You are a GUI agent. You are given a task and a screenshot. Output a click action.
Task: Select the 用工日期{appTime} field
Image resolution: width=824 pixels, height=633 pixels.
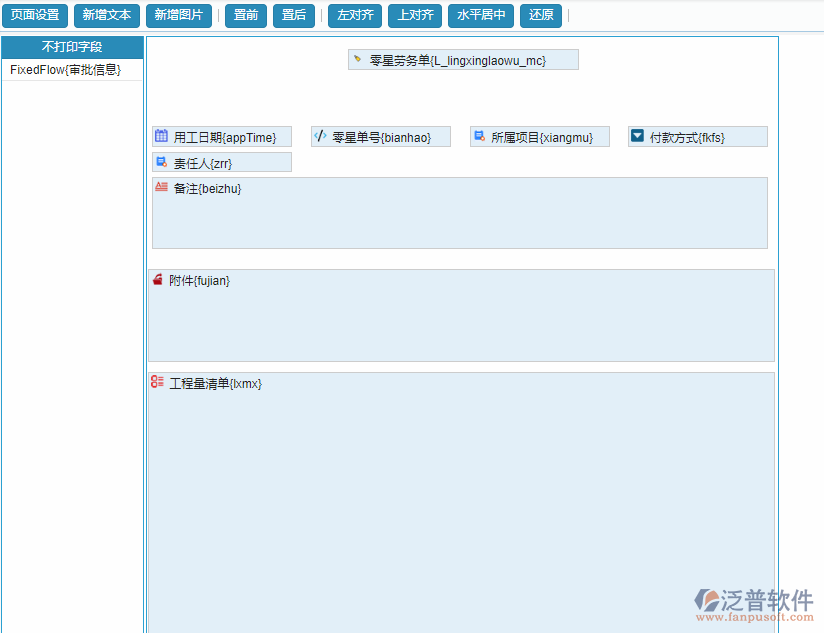point(222,137)
